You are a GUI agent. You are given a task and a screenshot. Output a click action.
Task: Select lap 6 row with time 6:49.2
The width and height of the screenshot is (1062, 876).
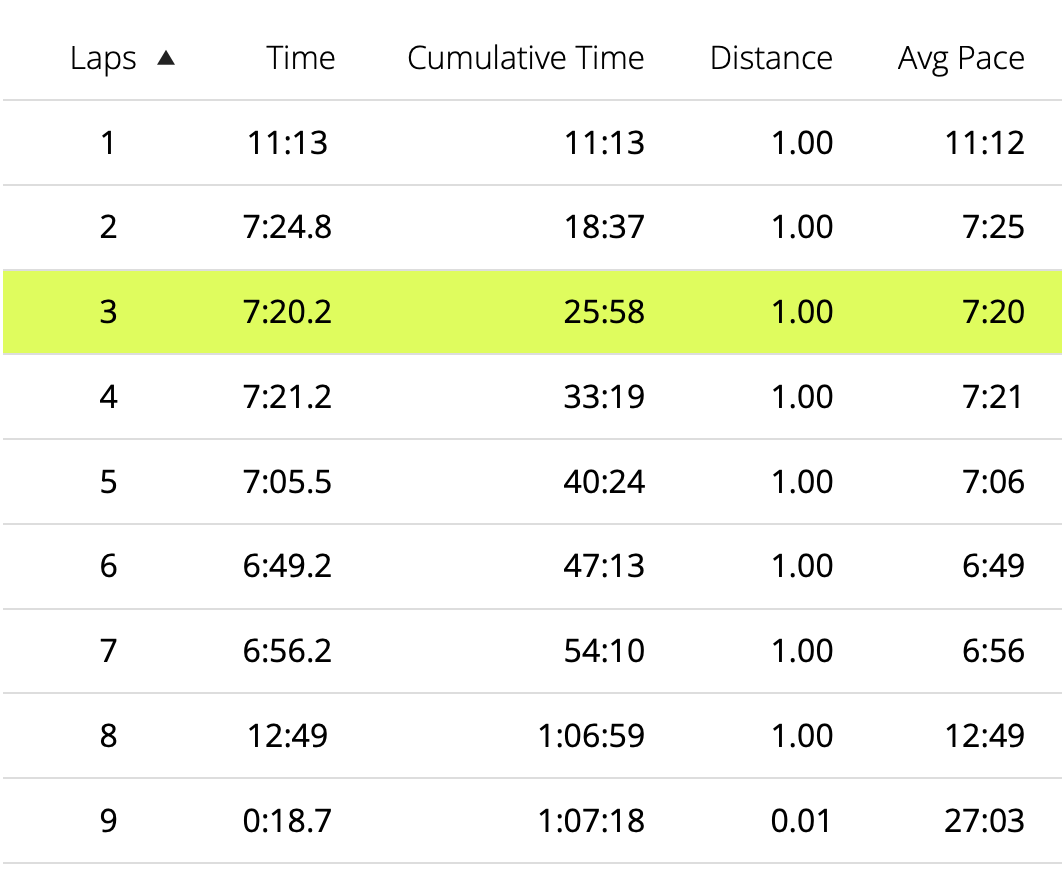point(532,566)
